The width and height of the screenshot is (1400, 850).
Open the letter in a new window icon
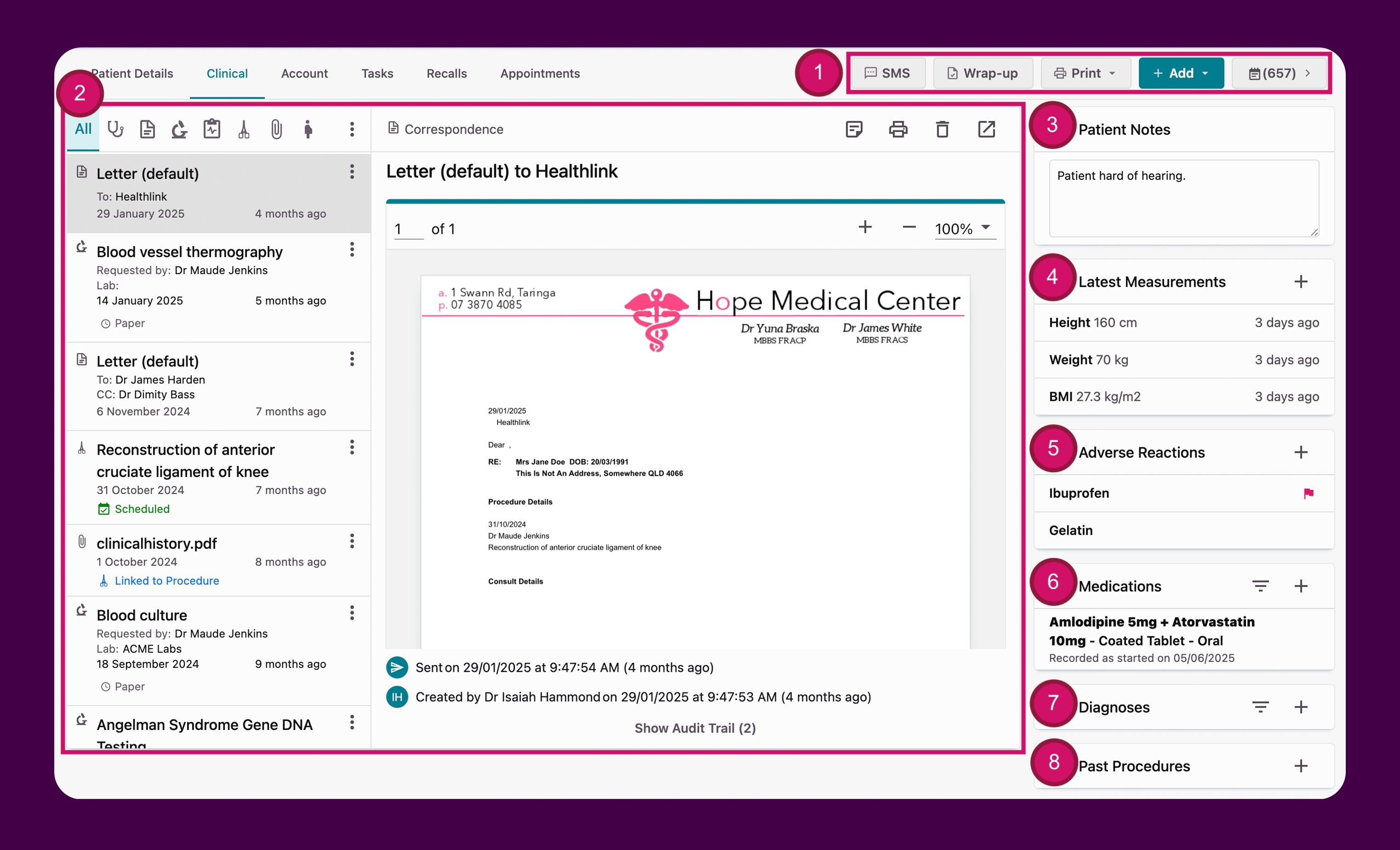(x=986, y=129)
